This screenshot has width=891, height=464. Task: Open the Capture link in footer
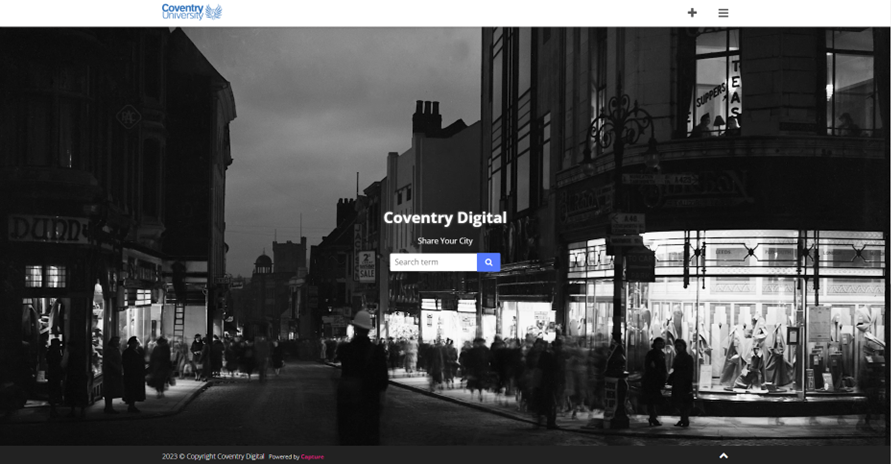click(313, 457)
